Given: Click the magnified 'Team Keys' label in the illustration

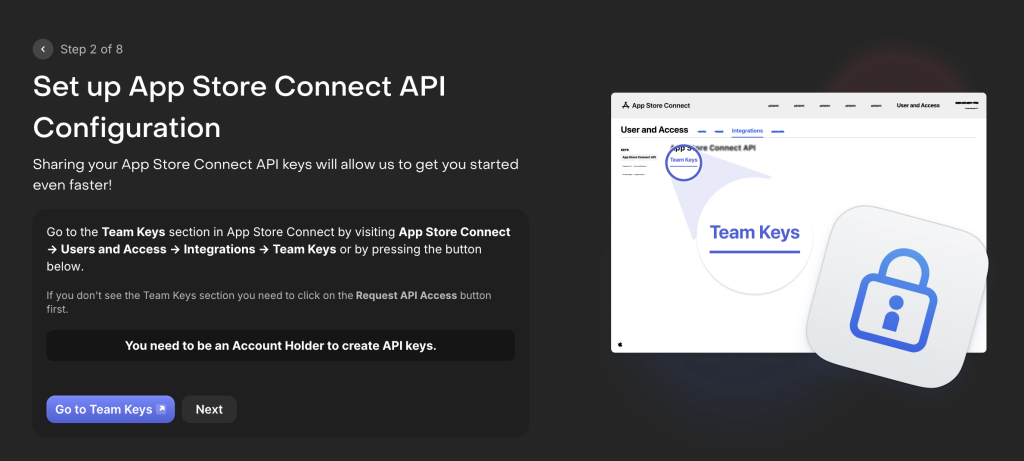Looking at the screenshot, I should click(754, 232).
